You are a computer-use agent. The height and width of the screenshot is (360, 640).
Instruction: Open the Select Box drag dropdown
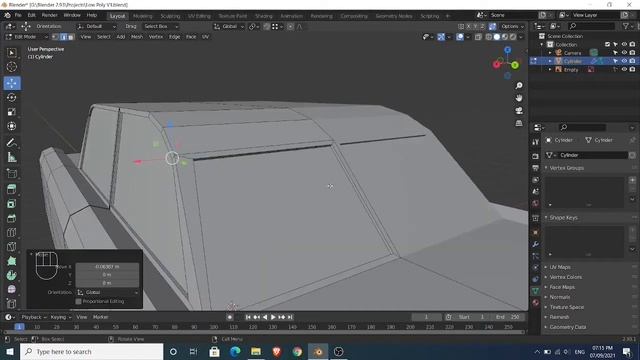[161, 26]
